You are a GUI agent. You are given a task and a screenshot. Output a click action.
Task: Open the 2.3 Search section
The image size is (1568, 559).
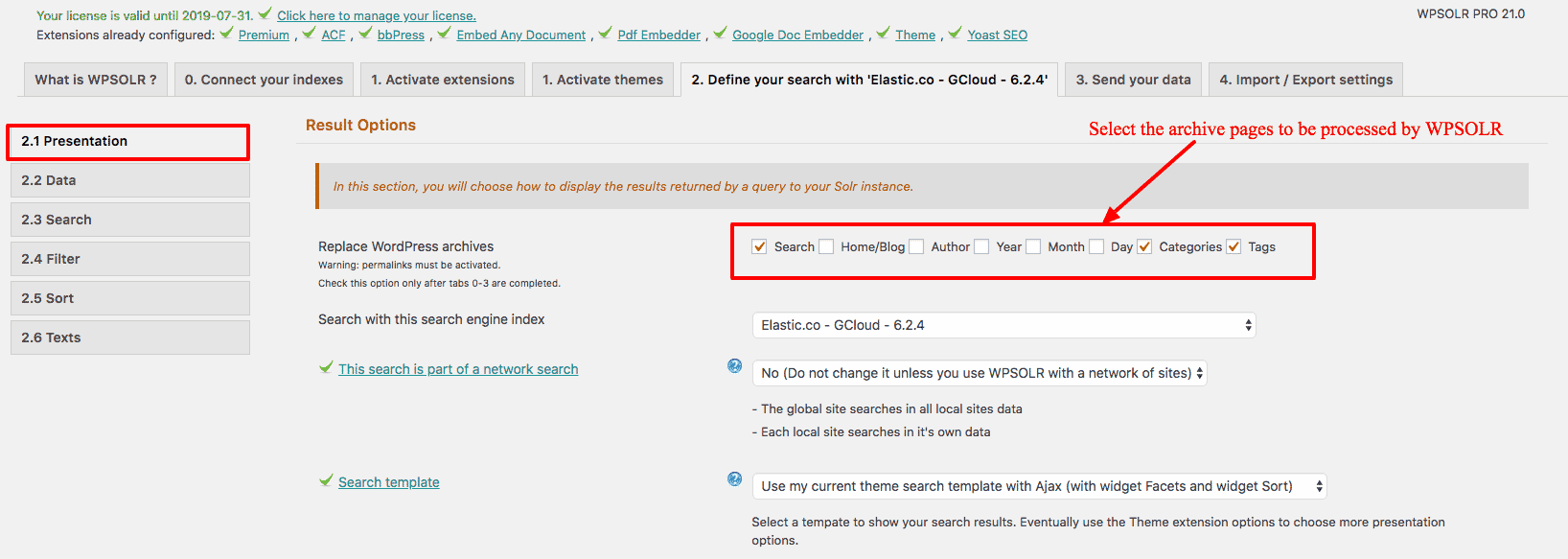[x=130, y=220]
